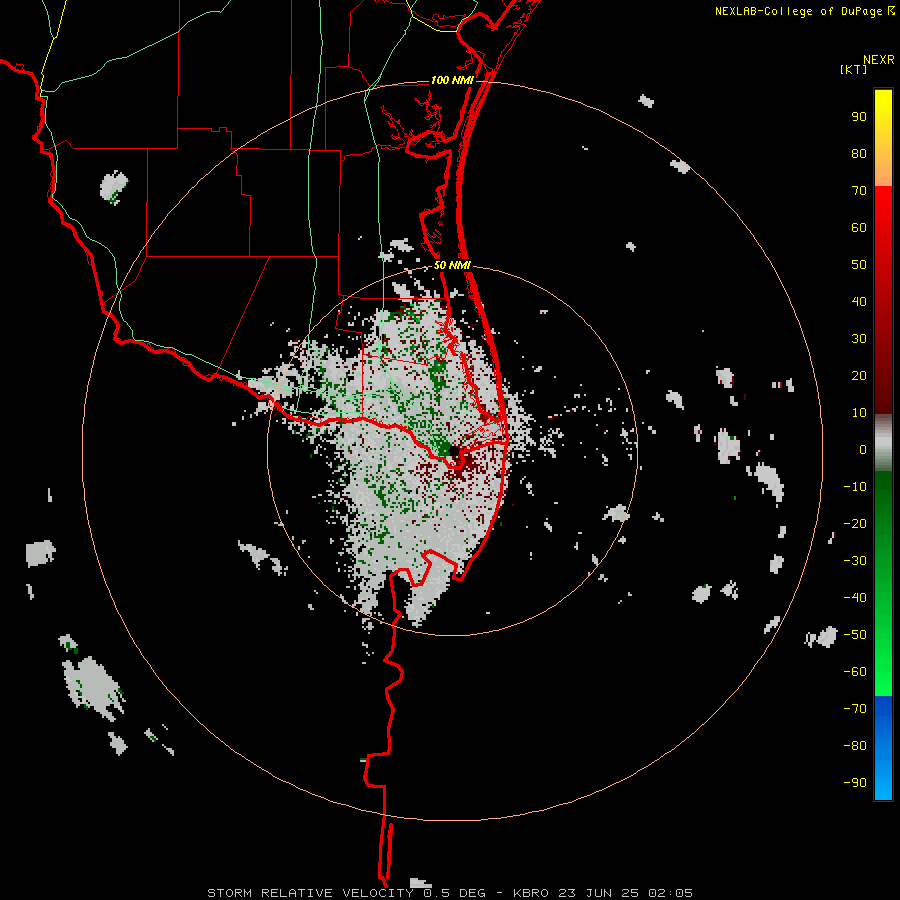The image size is (900, 900).
Task: Click the KBRO station identifier in caption
Action: [532, 893]
